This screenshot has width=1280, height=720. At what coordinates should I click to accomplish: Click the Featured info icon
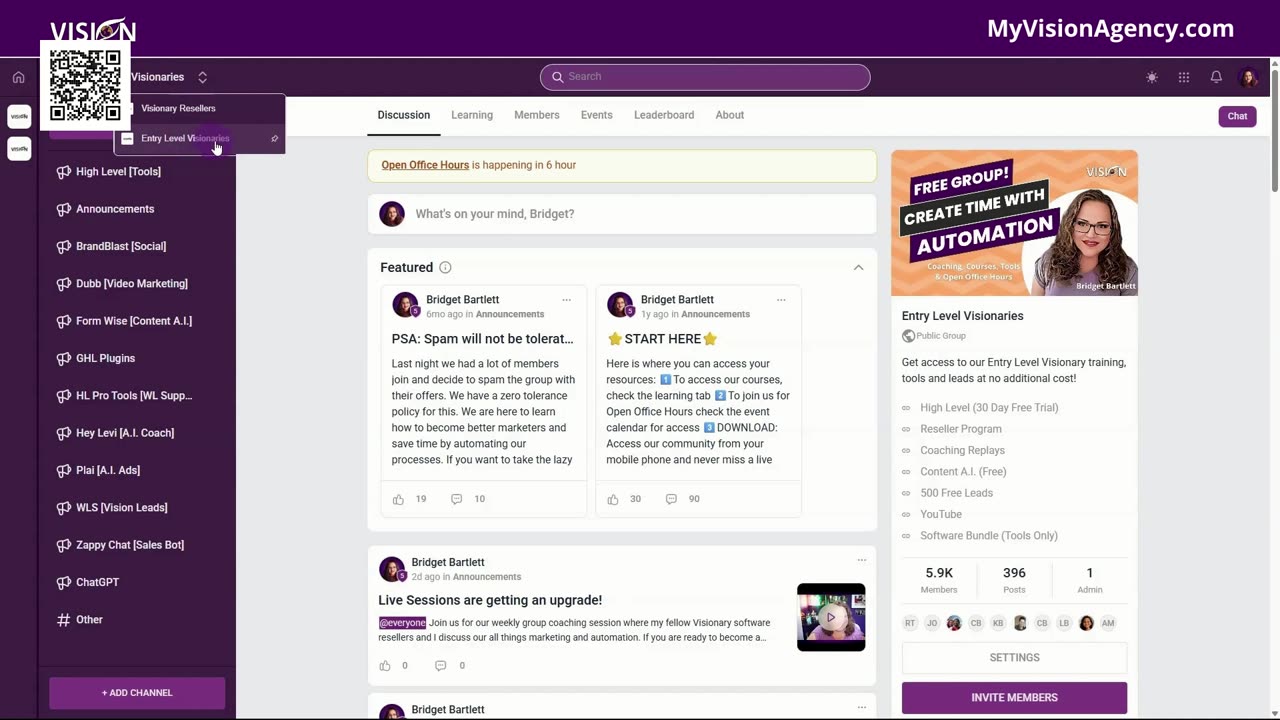445,267
